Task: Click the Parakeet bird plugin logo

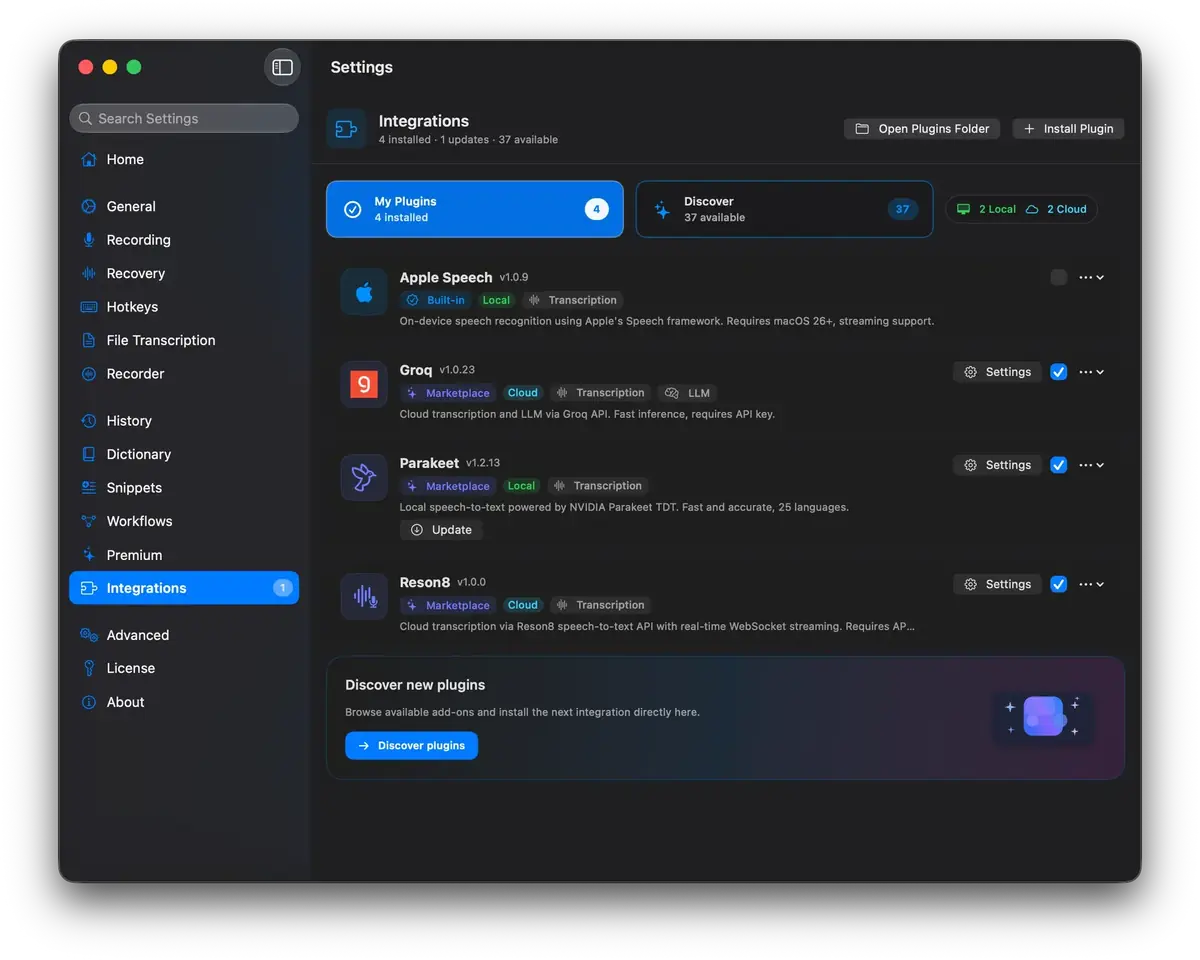Action: coord(364,477)
